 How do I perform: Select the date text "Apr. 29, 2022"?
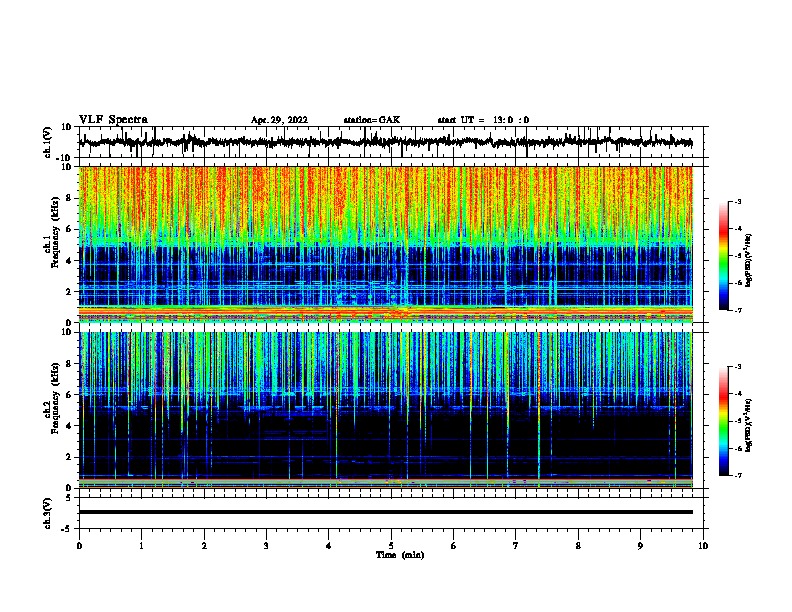tap(279, 120)
